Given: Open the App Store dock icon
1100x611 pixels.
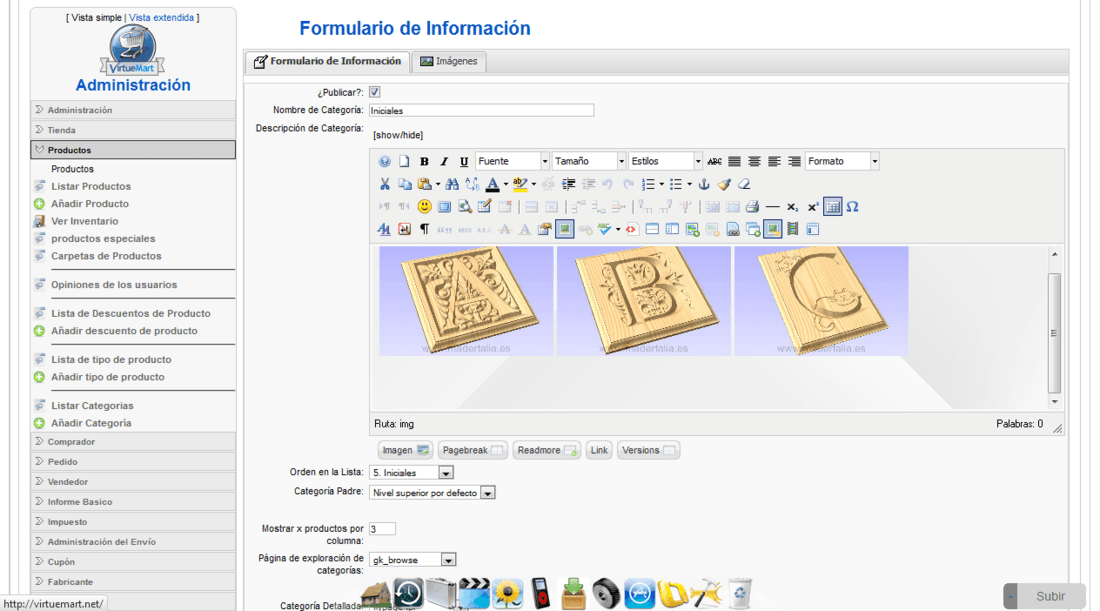Looking at the screenshot, I should click(639, 593).
